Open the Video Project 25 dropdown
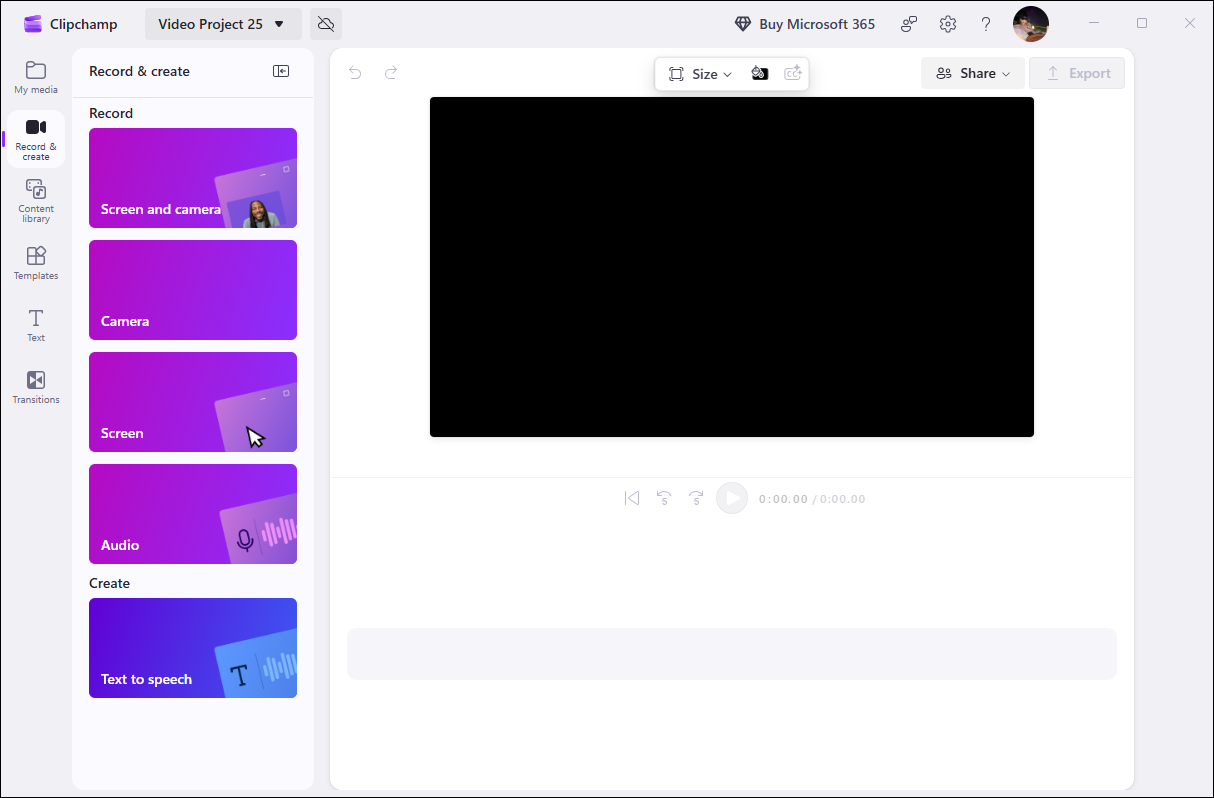This screenshot has height=798, width=1214. (x=223, y=24)
